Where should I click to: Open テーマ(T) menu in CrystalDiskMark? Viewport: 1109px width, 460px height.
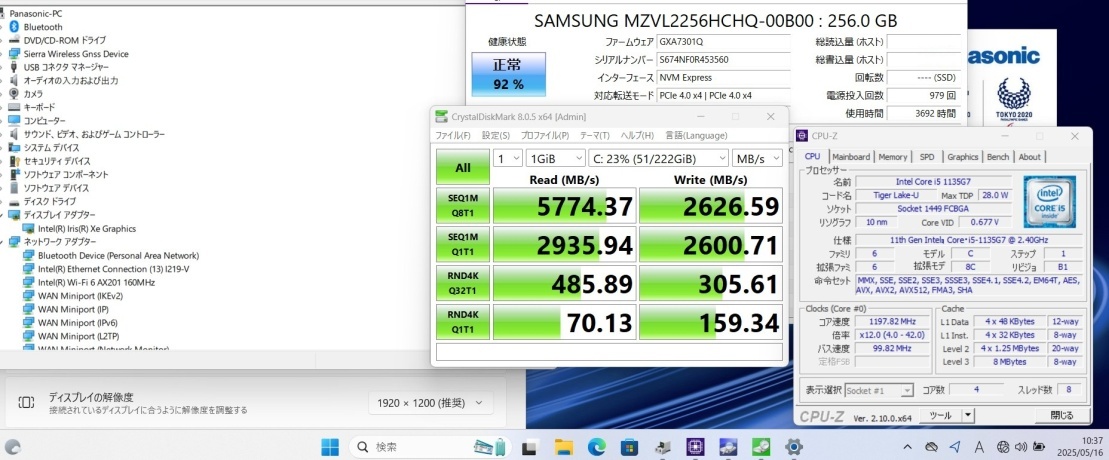595,136
